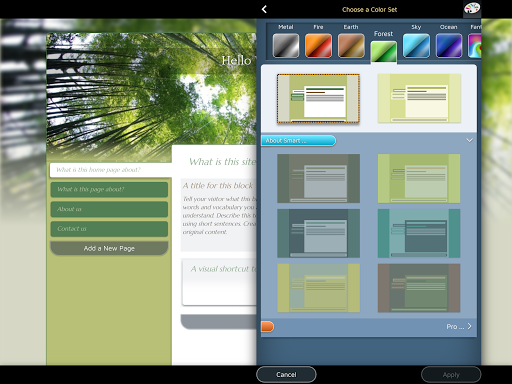Viewport: 512px width, 384px height.
Task: Select the Forest color set icon
Action: coord(384,52)
